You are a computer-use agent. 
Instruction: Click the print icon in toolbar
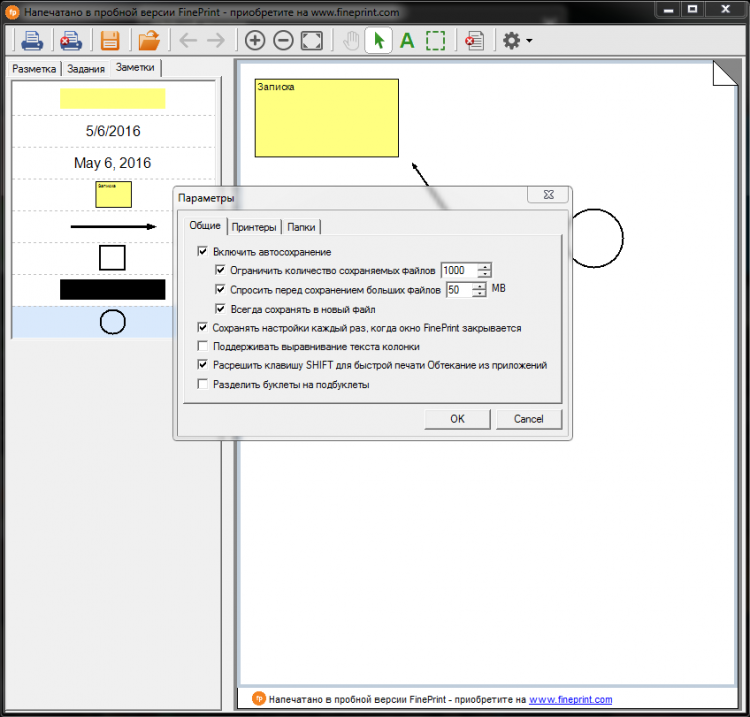pyautogui.click(x=32, y=41)
